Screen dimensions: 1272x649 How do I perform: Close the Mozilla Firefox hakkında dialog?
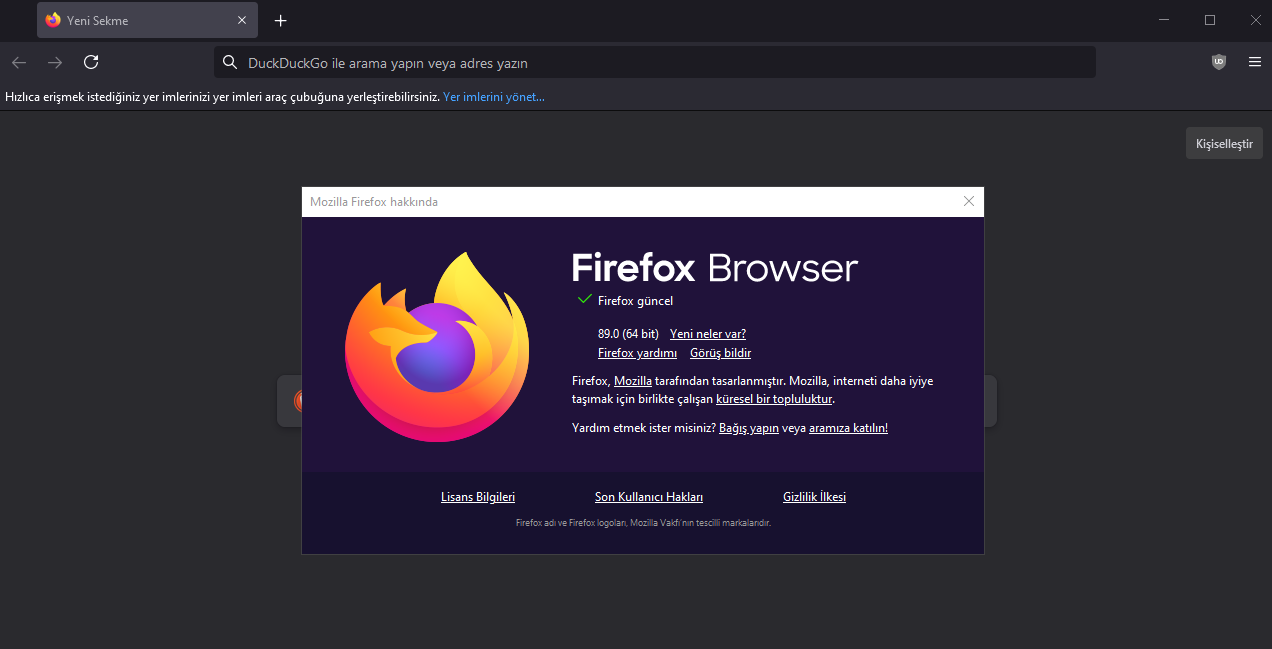click(x=968, y=201)
